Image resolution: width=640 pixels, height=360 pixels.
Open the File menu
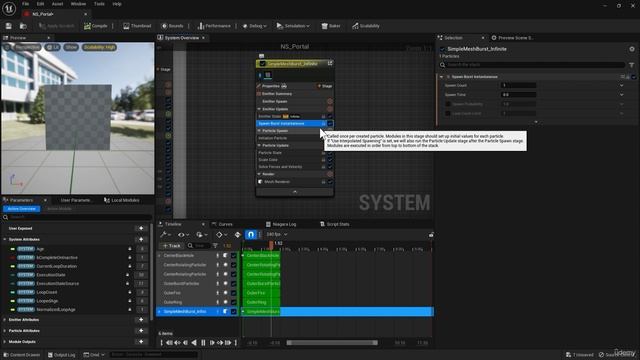click(x=25, y=4)
